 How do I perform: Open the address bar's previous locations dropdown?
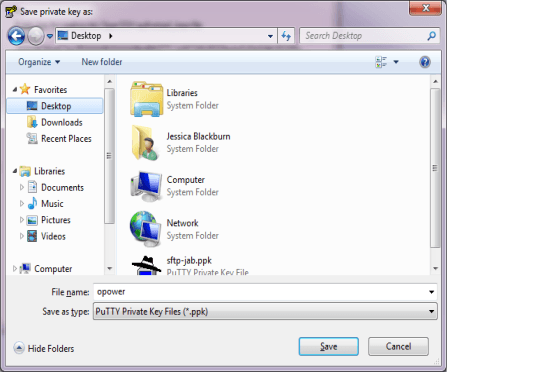[270, 36]
